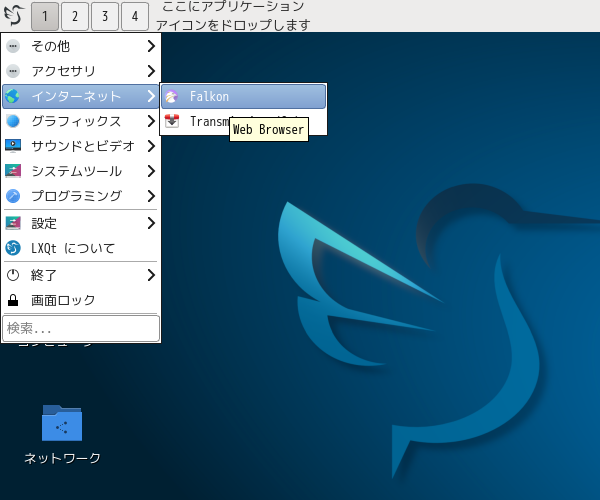Expand the 設定 submenu arrow
This screenshot has height=500, width=600.
pos(151,223)
